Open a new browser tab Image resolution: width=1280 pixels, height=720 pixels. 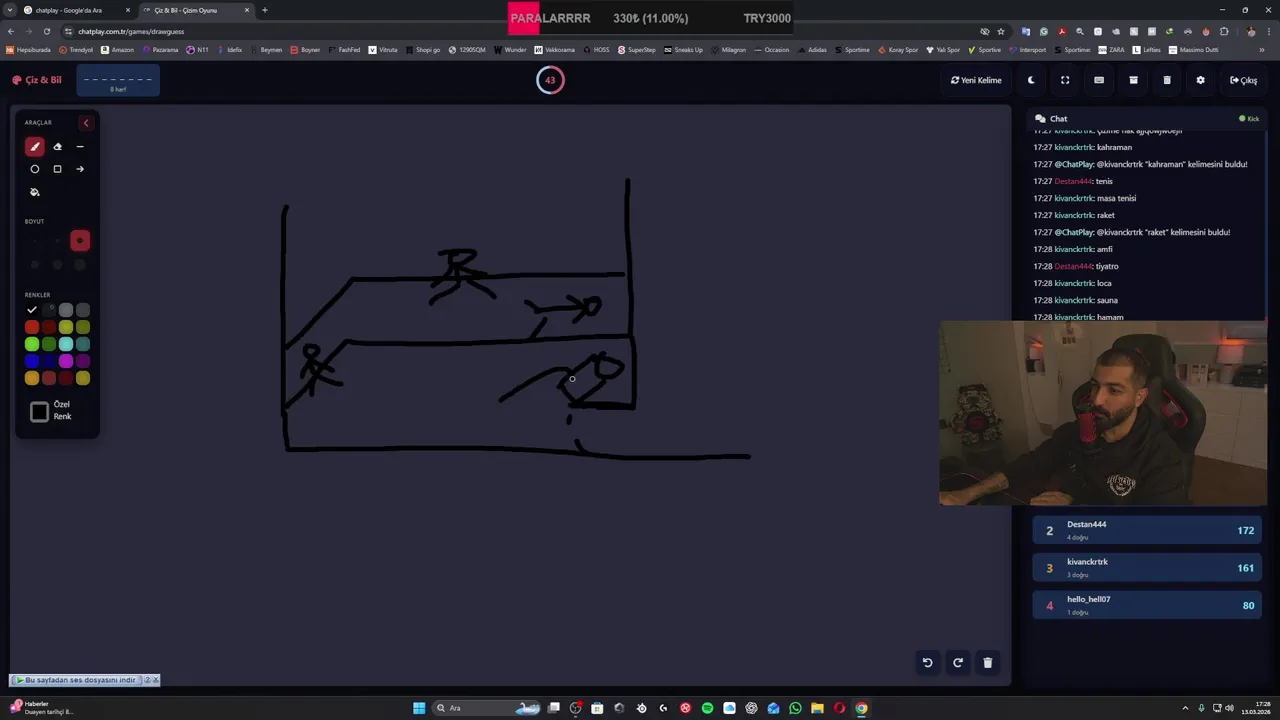click(265, 10)
